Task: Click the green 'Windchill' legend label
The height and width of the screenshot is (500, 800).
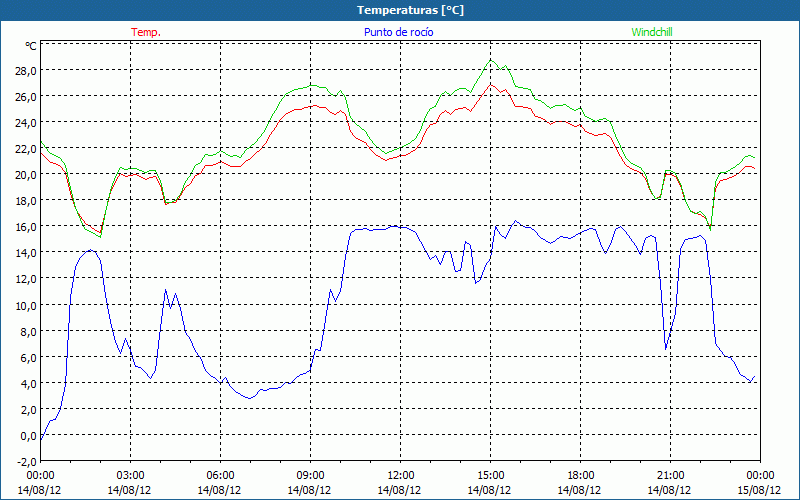Action: point(652,32)
